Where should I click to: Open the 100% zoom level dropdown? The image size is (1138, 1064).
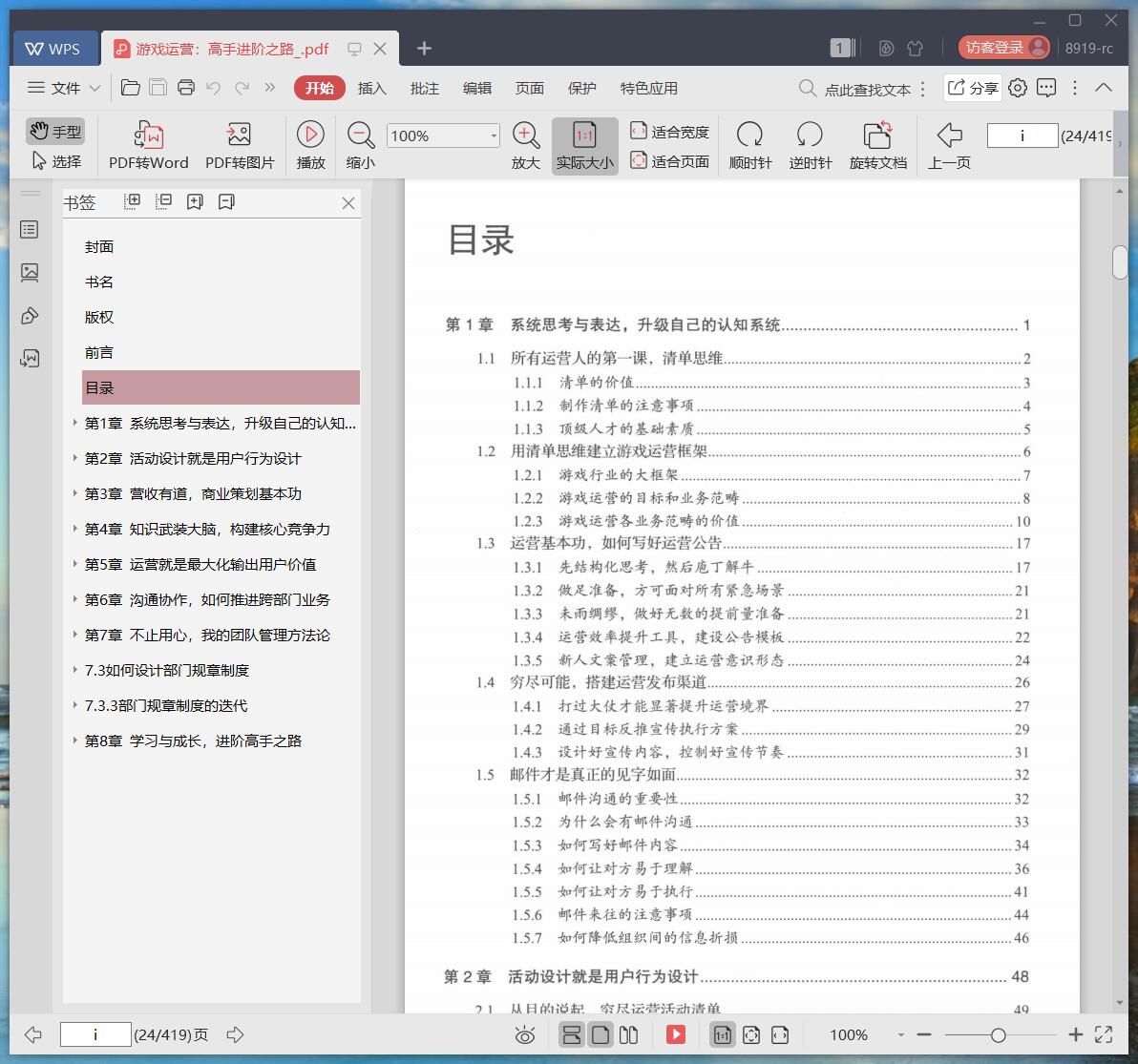click(494, 136)
